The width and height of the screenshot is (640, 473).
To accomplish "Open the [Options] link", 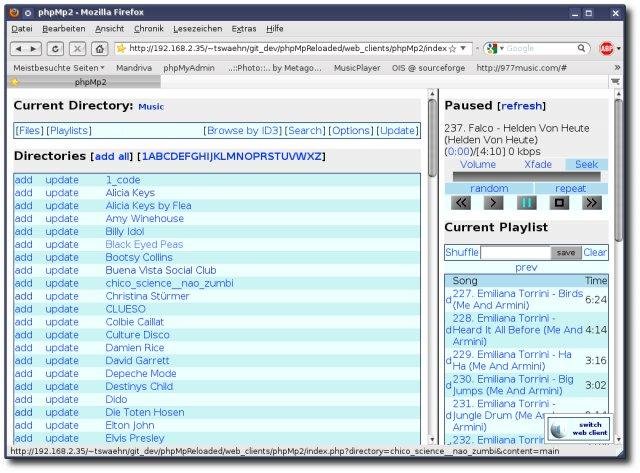I will (351, 131).
